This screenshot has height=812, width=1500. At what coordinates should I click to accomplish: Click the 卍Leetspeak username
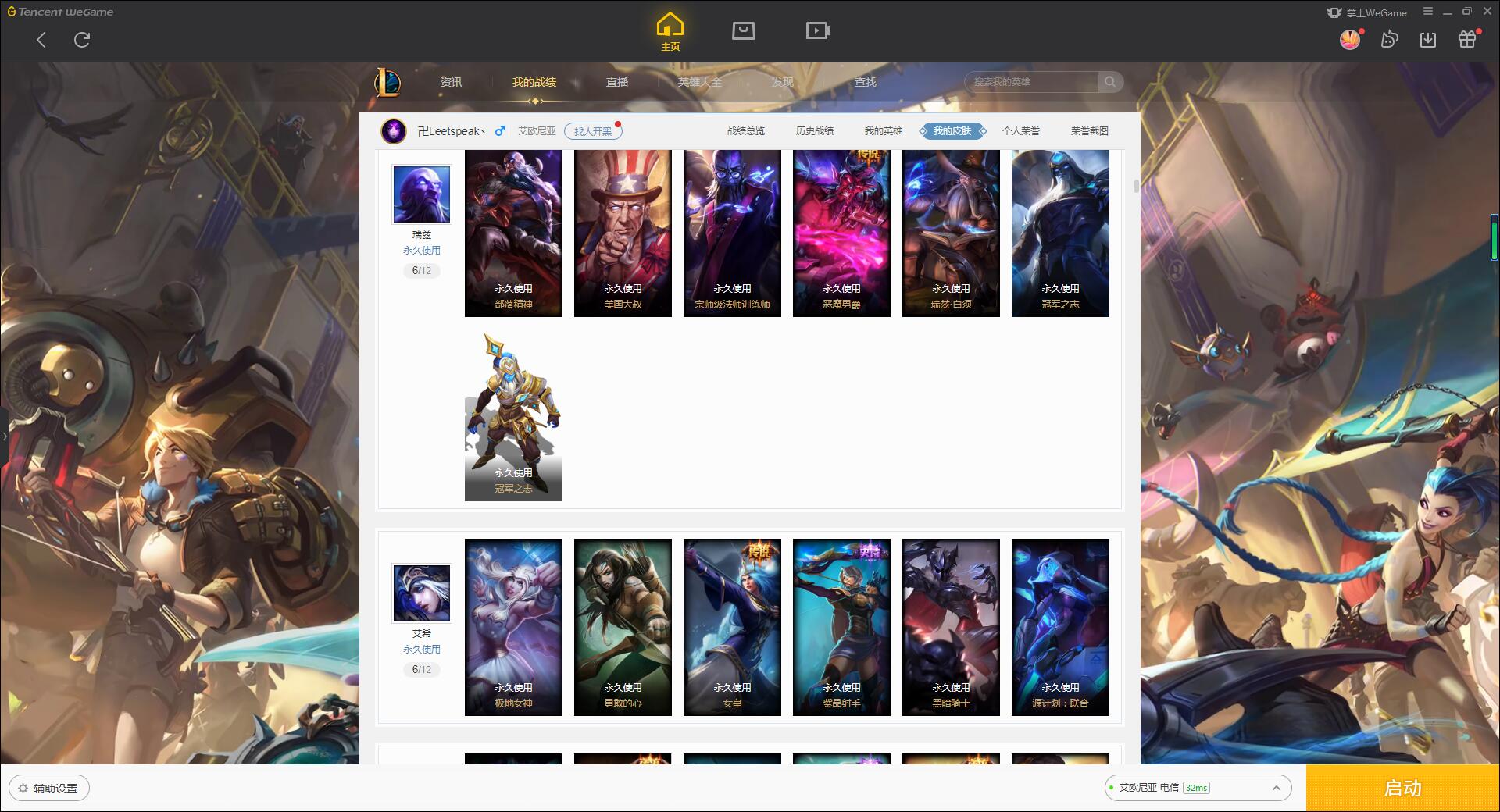click(451, 131)
